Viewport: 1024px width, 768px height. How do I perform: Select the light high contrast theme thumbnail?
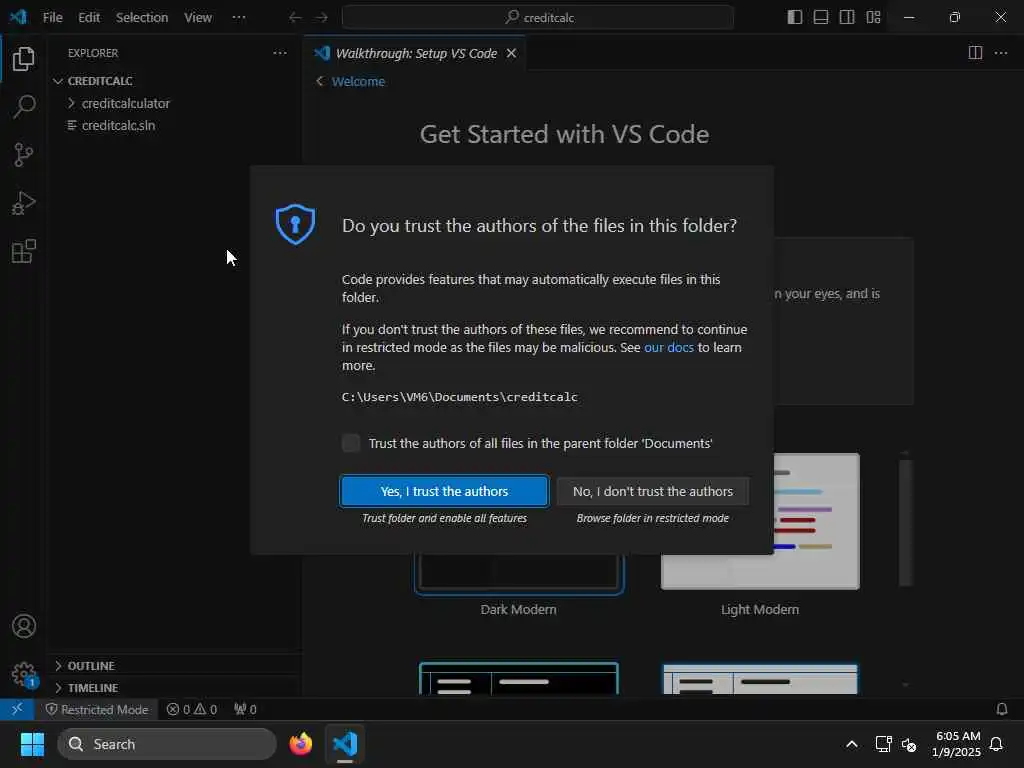coord(760,680)
